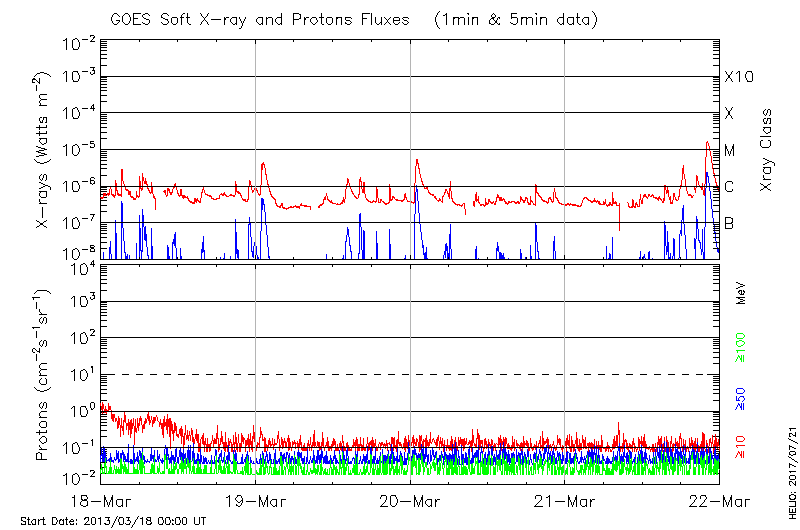Click the M-class flare peak near 22-Mar
Screen dimensions: 800x530
pyautogui.click(x=707, y=143)
